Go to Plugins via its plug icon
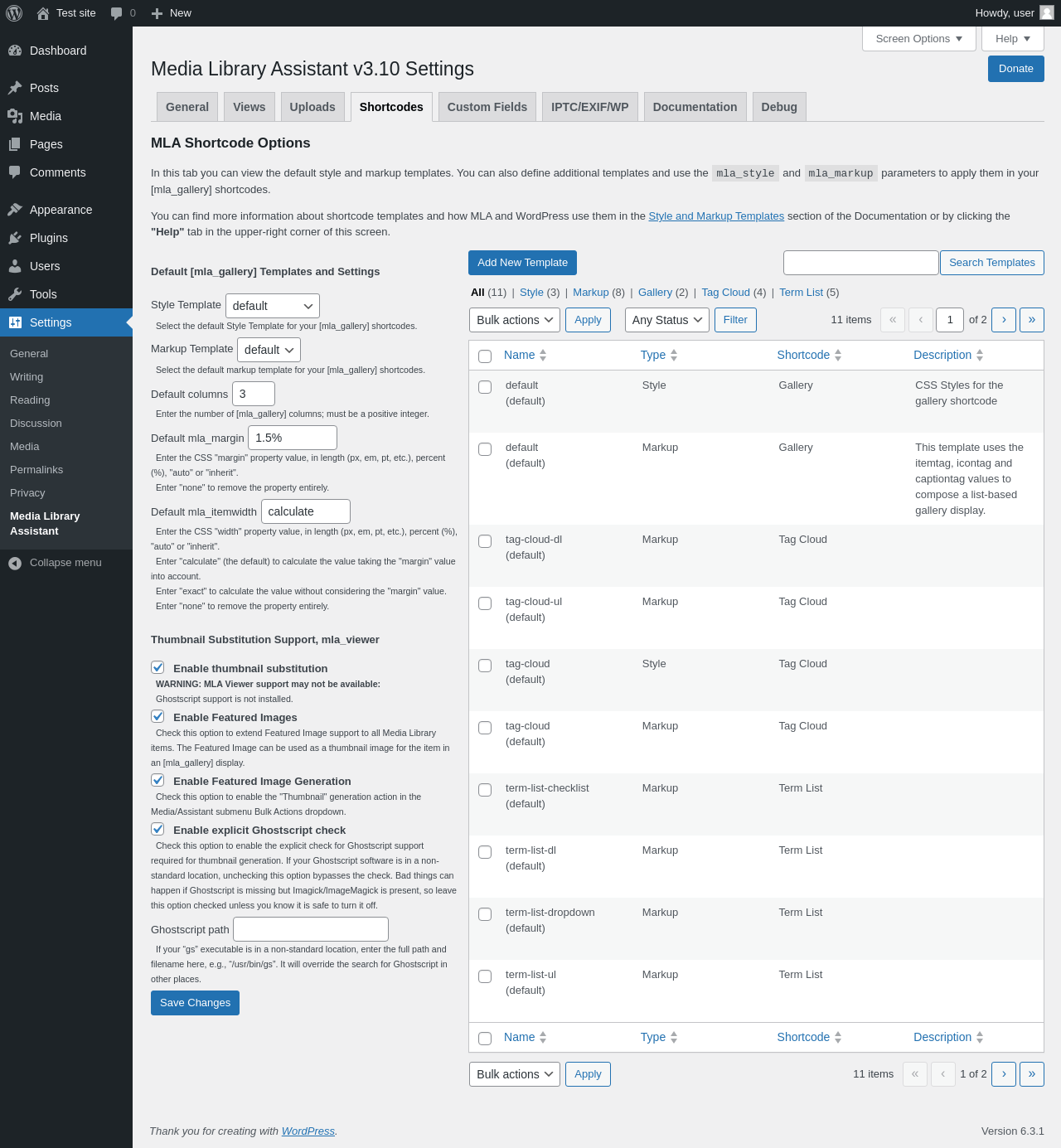This screenshot has height=1148, width=1061. [15, 238]
